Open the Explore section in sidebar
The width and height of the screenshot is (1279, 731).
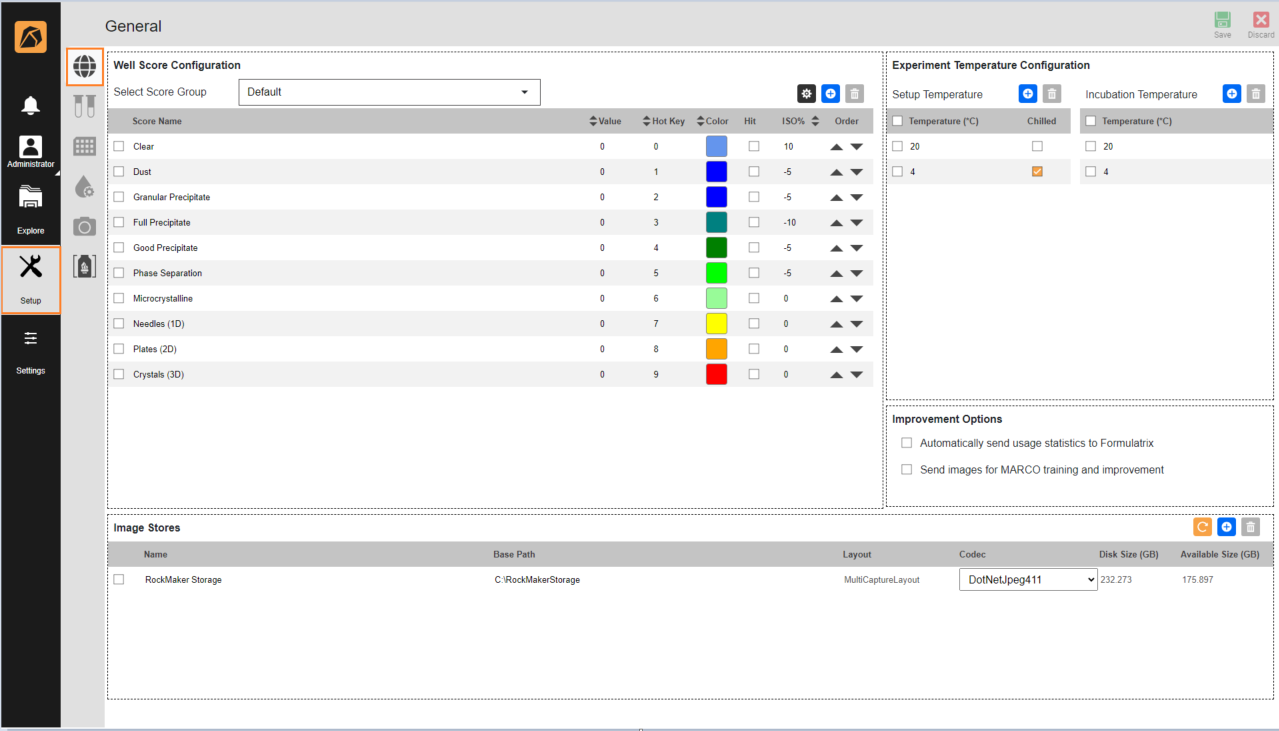pyautogui.click(x=30, y=207)
